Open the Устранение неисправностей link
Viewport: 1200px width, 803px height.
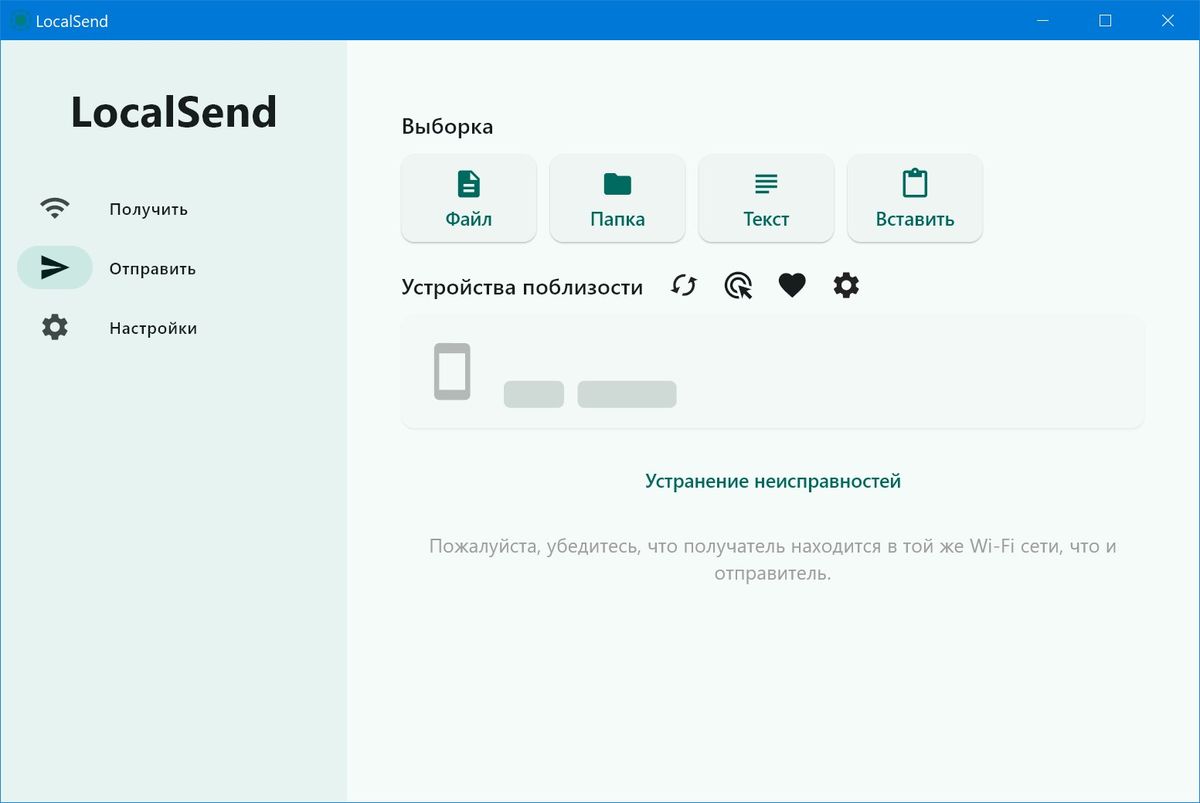(773, 481)
